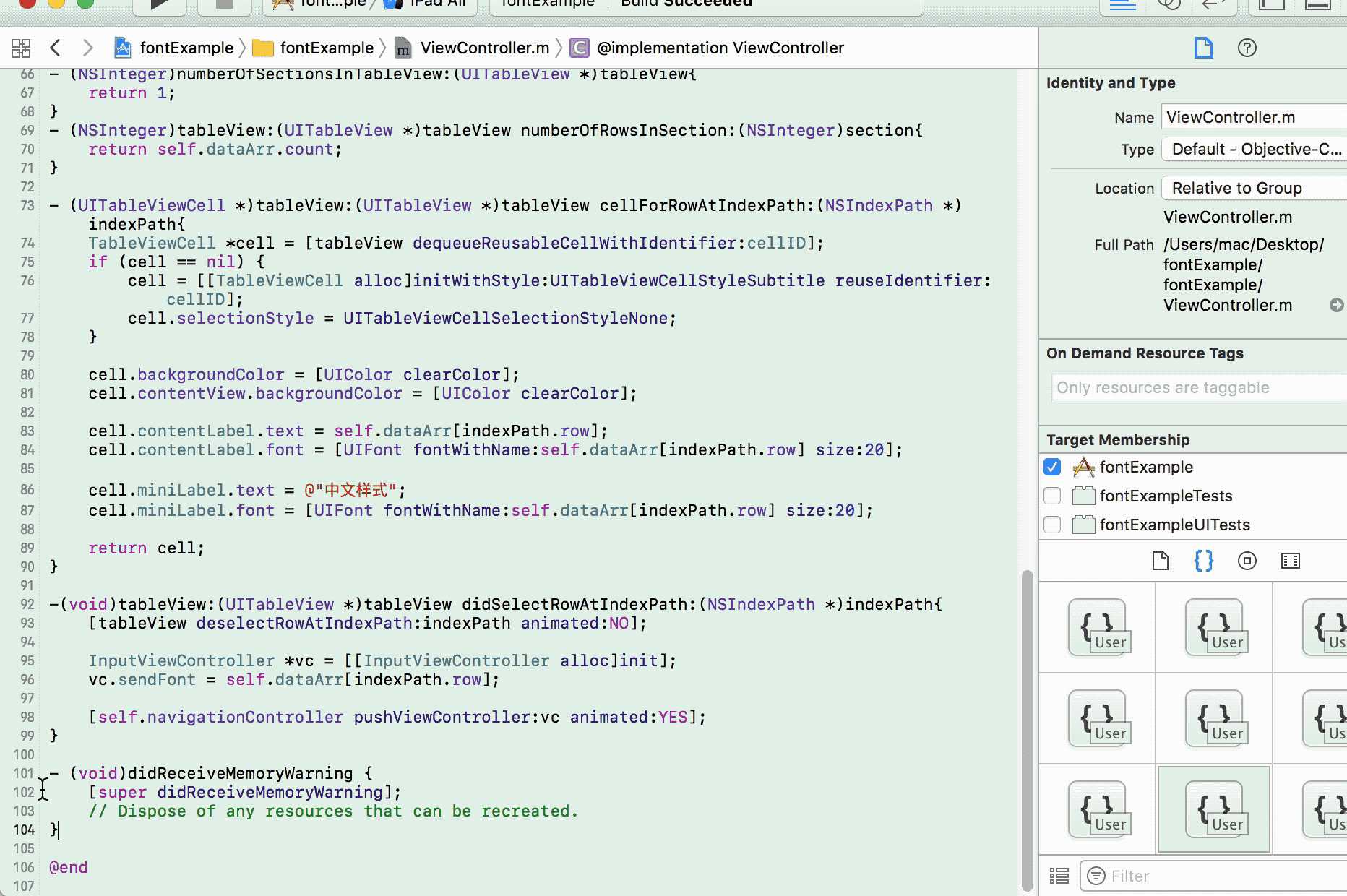Show the Quick Help inspector
Image resolution: width=1347 pixels, height=896 pixels.
pyautogui.click(x=1247, y=48)
